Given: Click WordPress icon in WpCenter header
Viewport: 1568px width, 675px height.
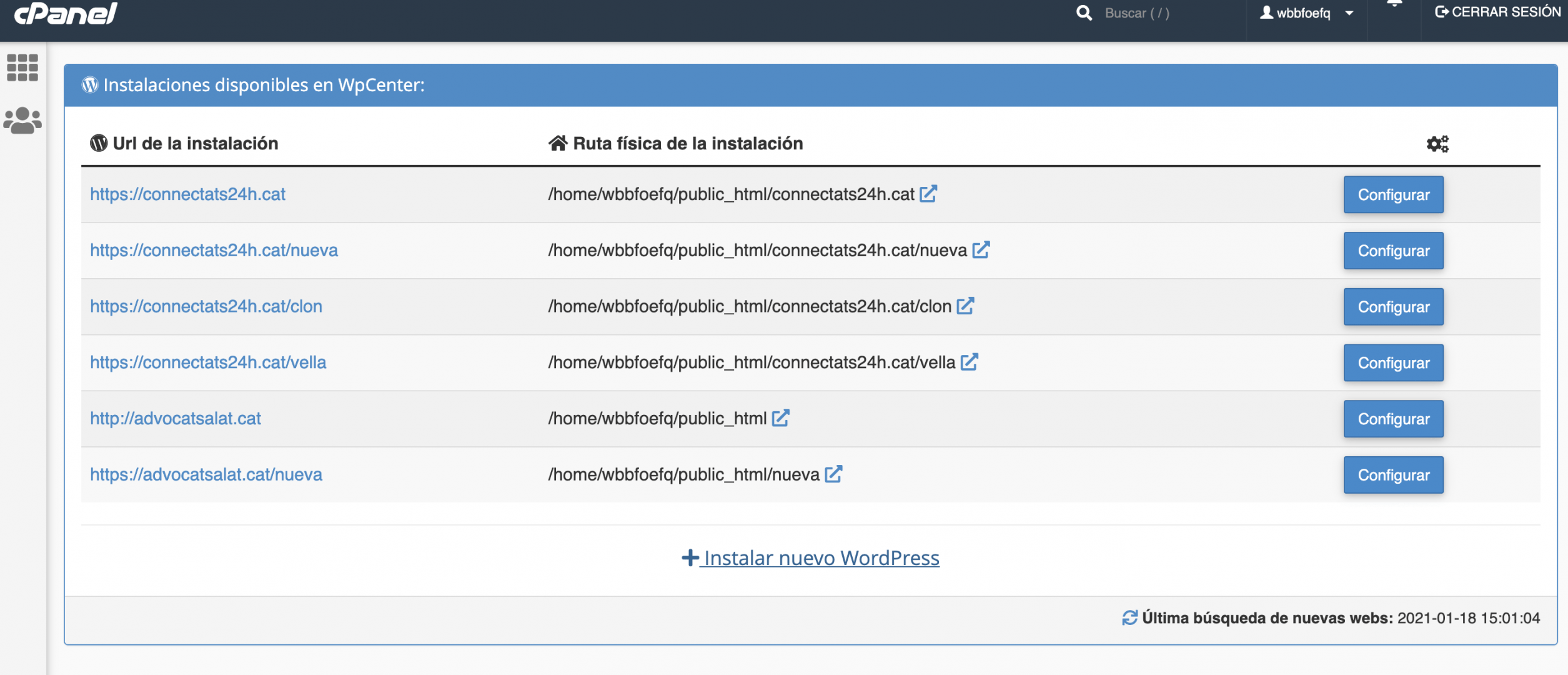Looking at the screenshot, I should [x=90, y=84].
